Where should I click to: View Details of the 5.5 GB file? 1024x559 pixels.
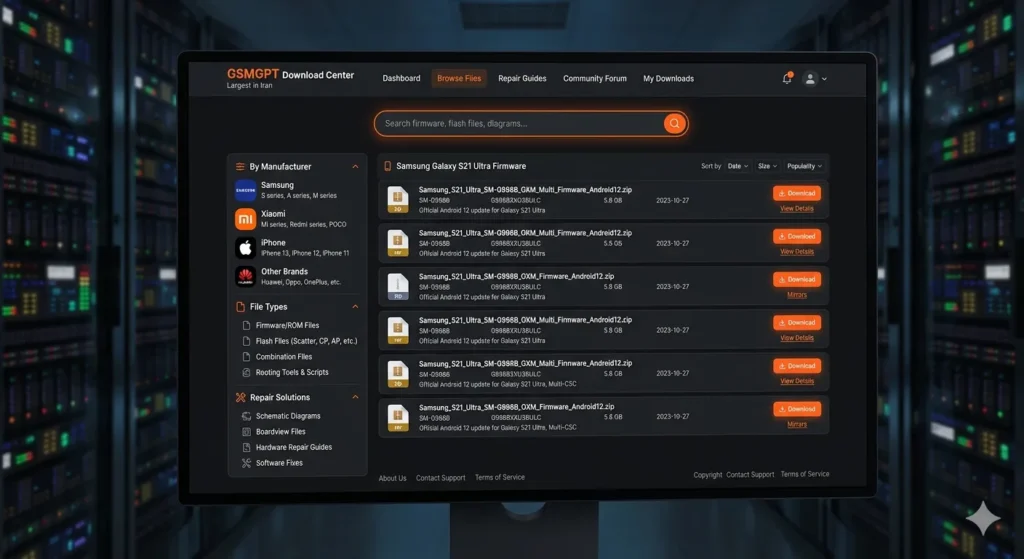[x=797, y=251]
